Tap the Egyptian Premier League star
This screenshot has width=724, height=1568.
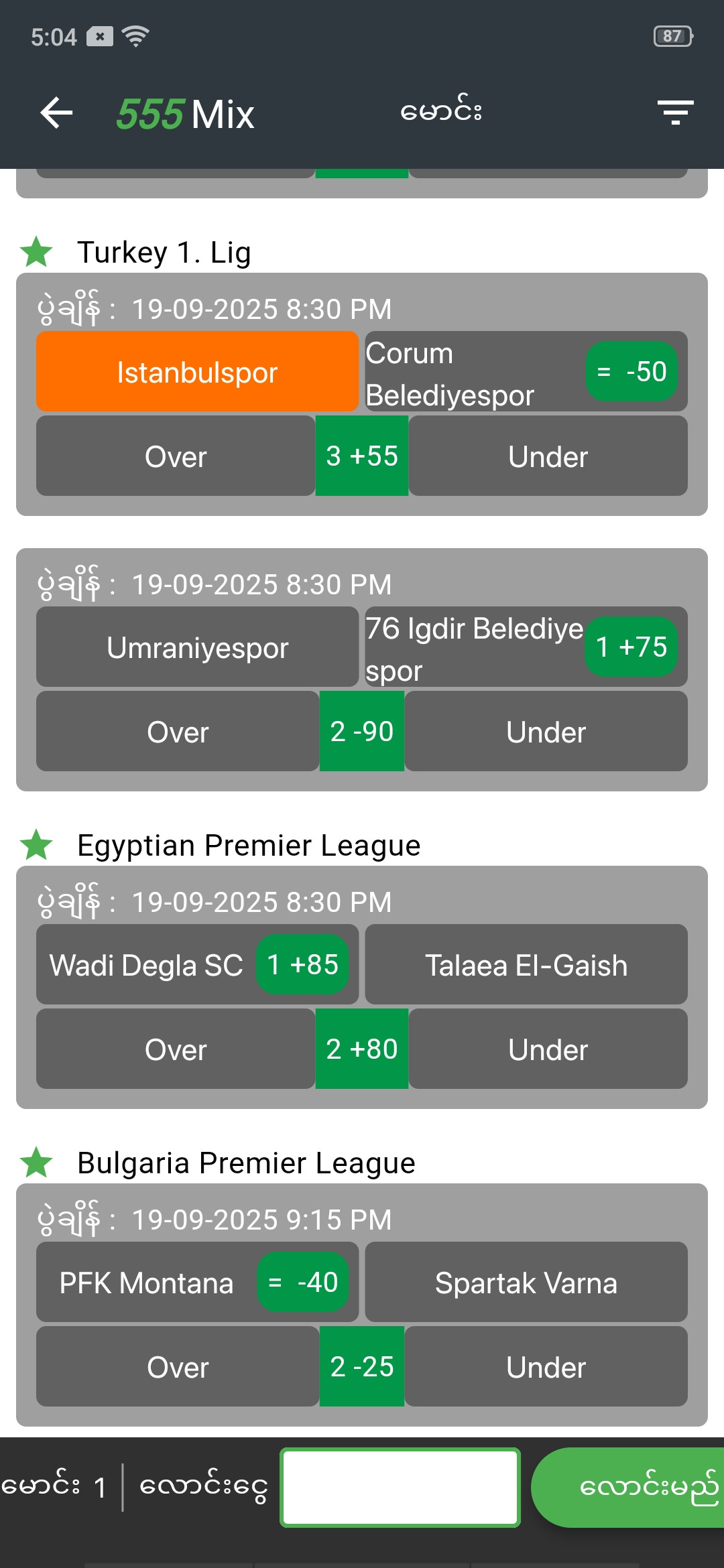point(36,845)
